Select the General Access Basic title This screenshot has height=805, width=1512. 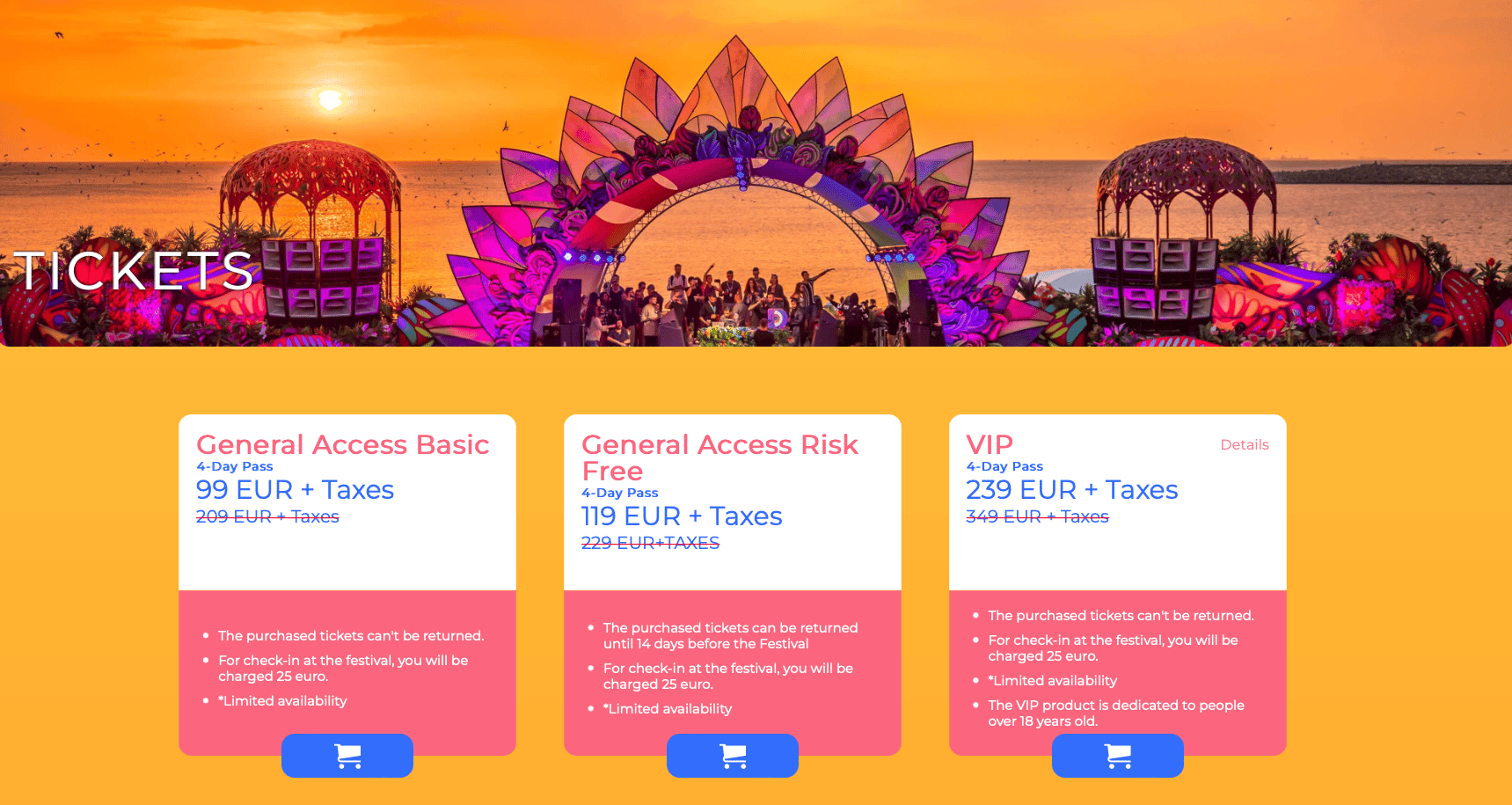[343, 444]
